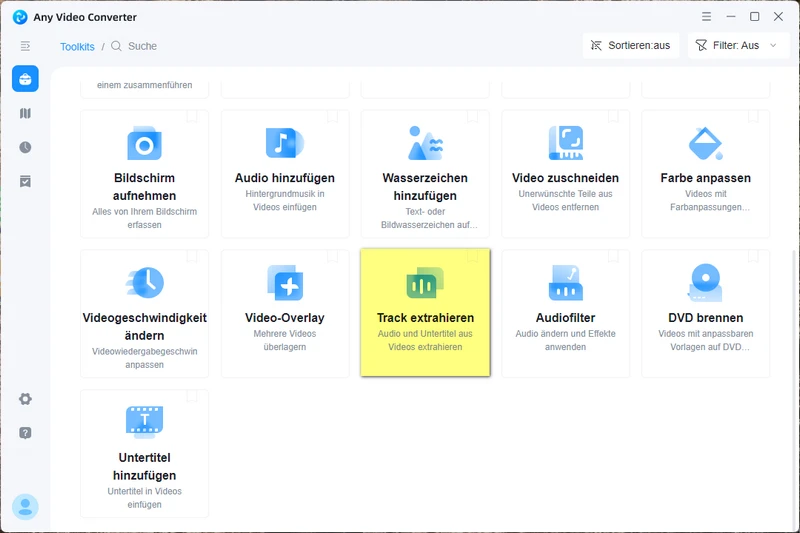Viewport: 800px width, 533px height.
Task: Open the Filter: Aus dropdown
Action: click(x=738, y=45)
